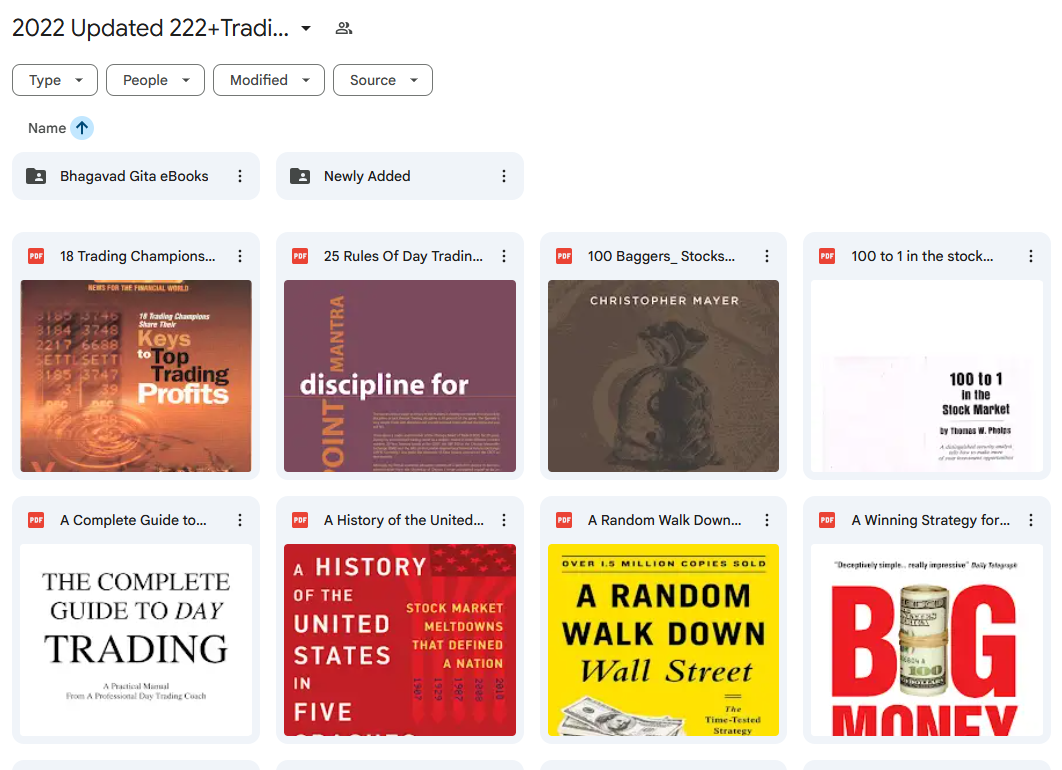This screenshot has width=1062, height=770.
Task: Open the folder title dropdown arrow
Action: point(306,28)
